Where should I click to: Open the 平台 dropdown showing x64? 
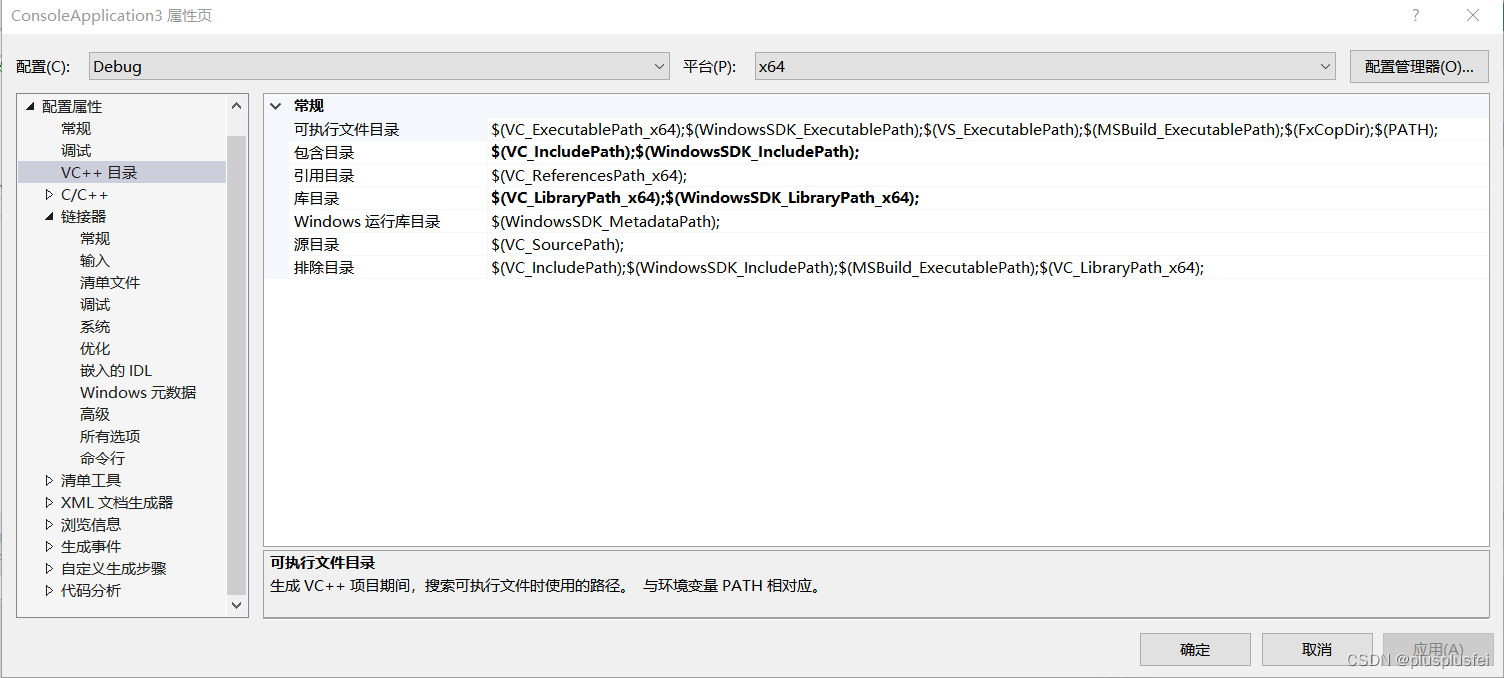pyautogui.click(x=1325, y=66)
